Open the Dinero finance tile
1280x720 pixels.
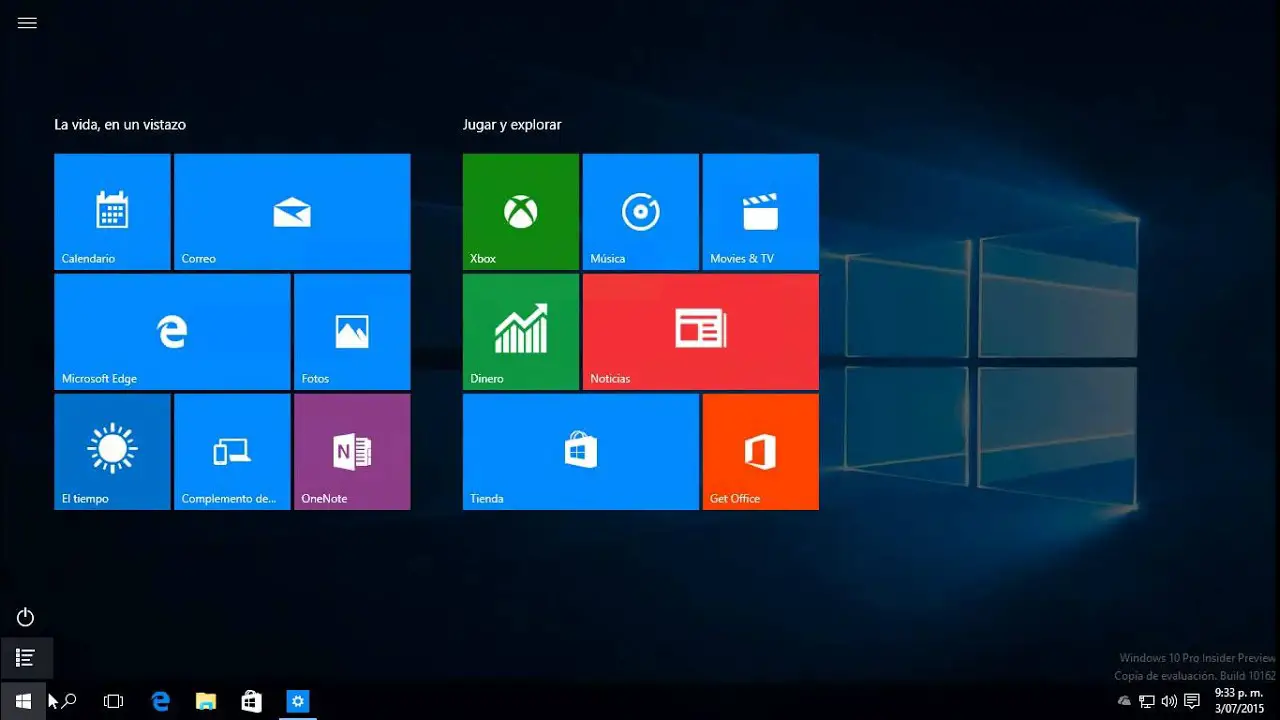click(521, 331)
